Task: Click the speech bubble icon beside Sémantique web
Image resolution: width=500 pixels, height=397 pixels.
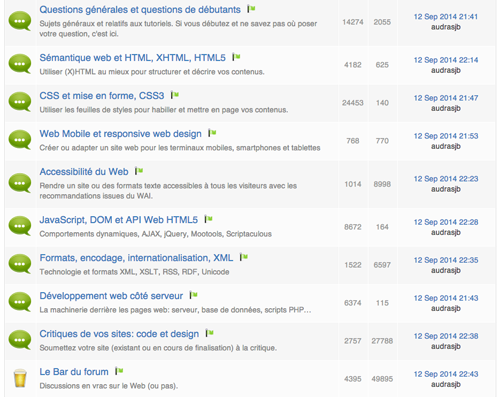Action: (x=20, y=64)
